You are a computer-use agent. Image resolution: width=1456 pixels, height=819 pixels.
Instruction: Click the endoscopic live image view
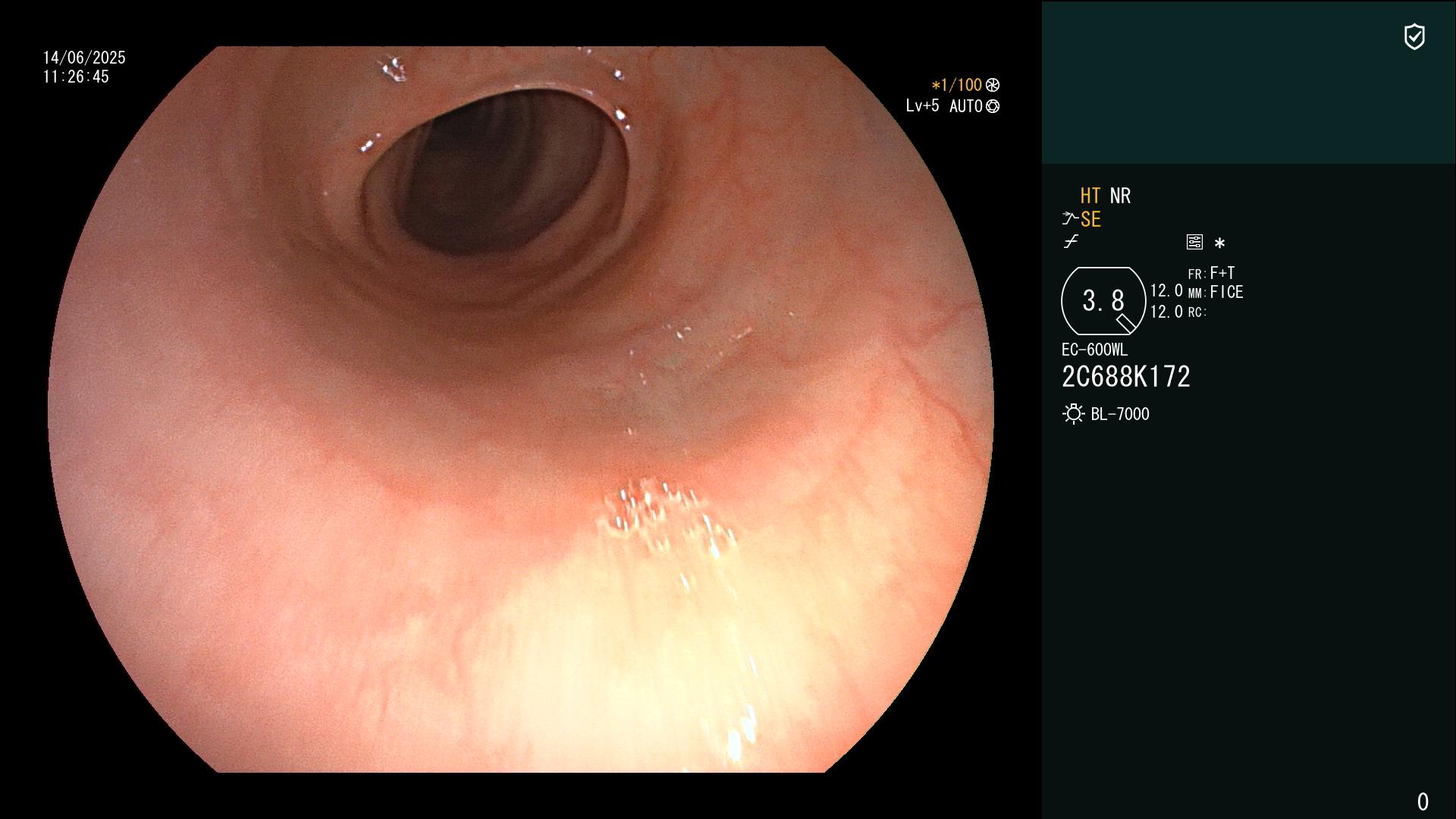pyautogui.click(x=521, y=409)
